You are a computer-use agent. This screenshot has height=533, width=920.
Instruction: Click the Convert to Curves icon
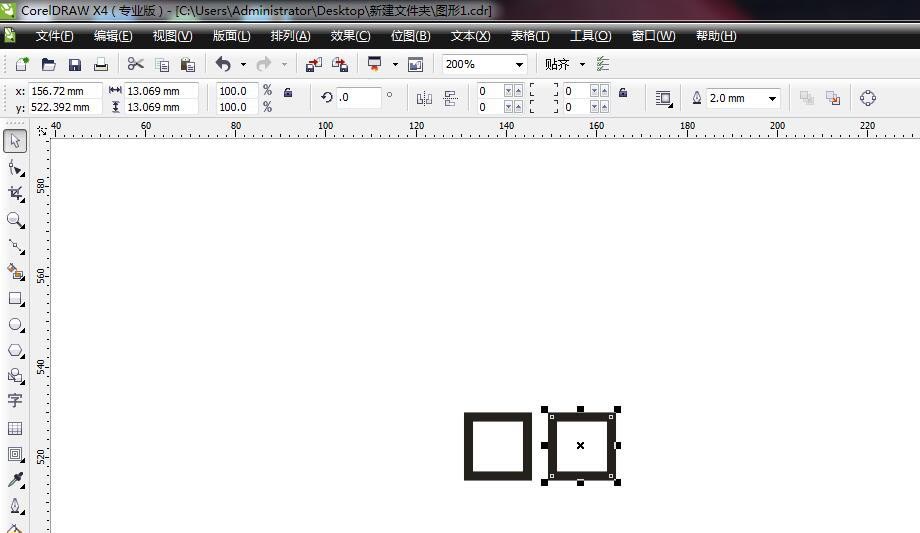point(868,98)
